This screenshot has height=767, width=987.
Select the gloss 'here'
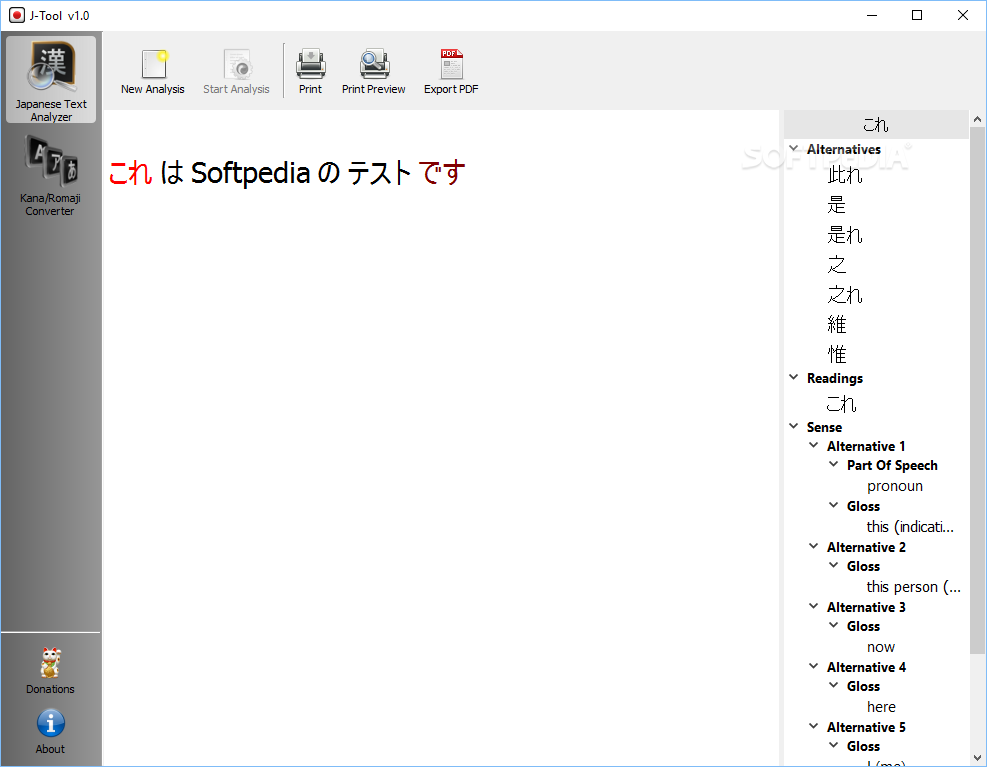coord(881,707)
